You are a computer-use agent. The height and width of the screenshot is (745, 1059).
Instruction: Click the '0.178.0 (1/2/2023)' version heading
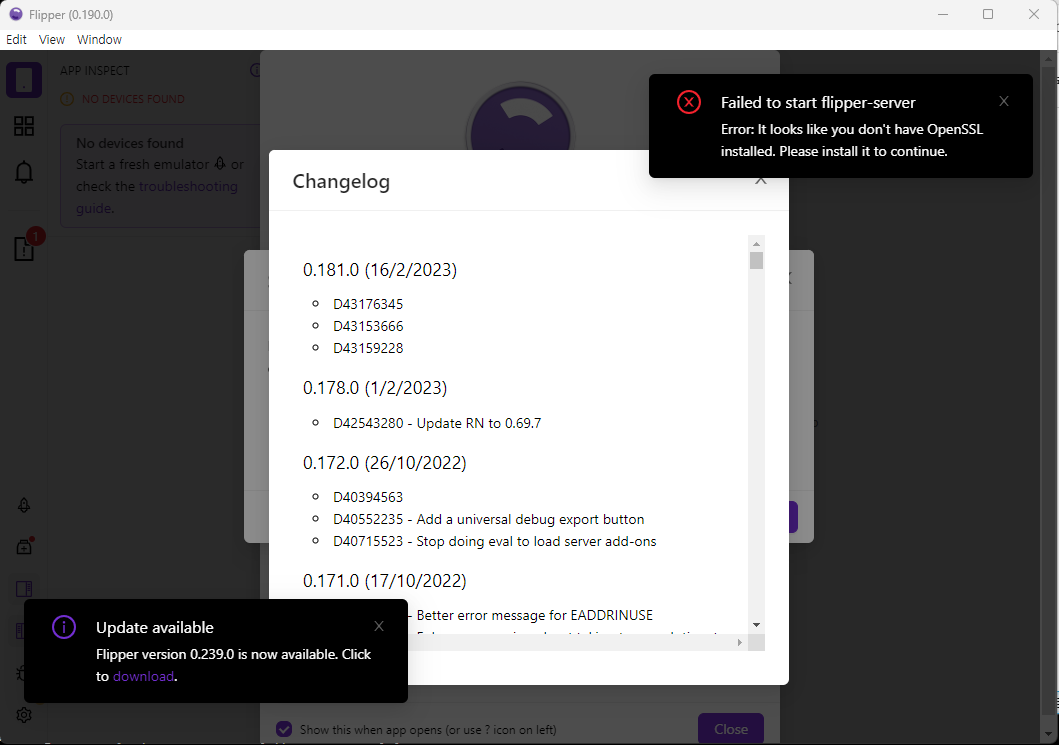(375, 388)
